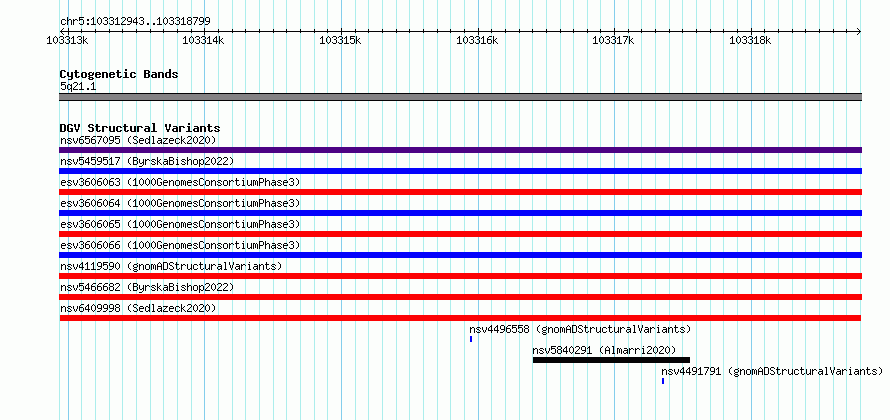Click the blue bar under esv3606066
890x420 pixels.
460,255
